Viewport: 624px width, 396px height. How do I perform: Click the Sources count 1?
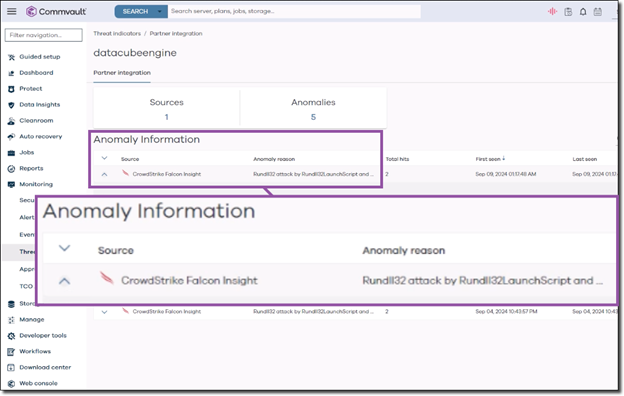pos(167,117)
